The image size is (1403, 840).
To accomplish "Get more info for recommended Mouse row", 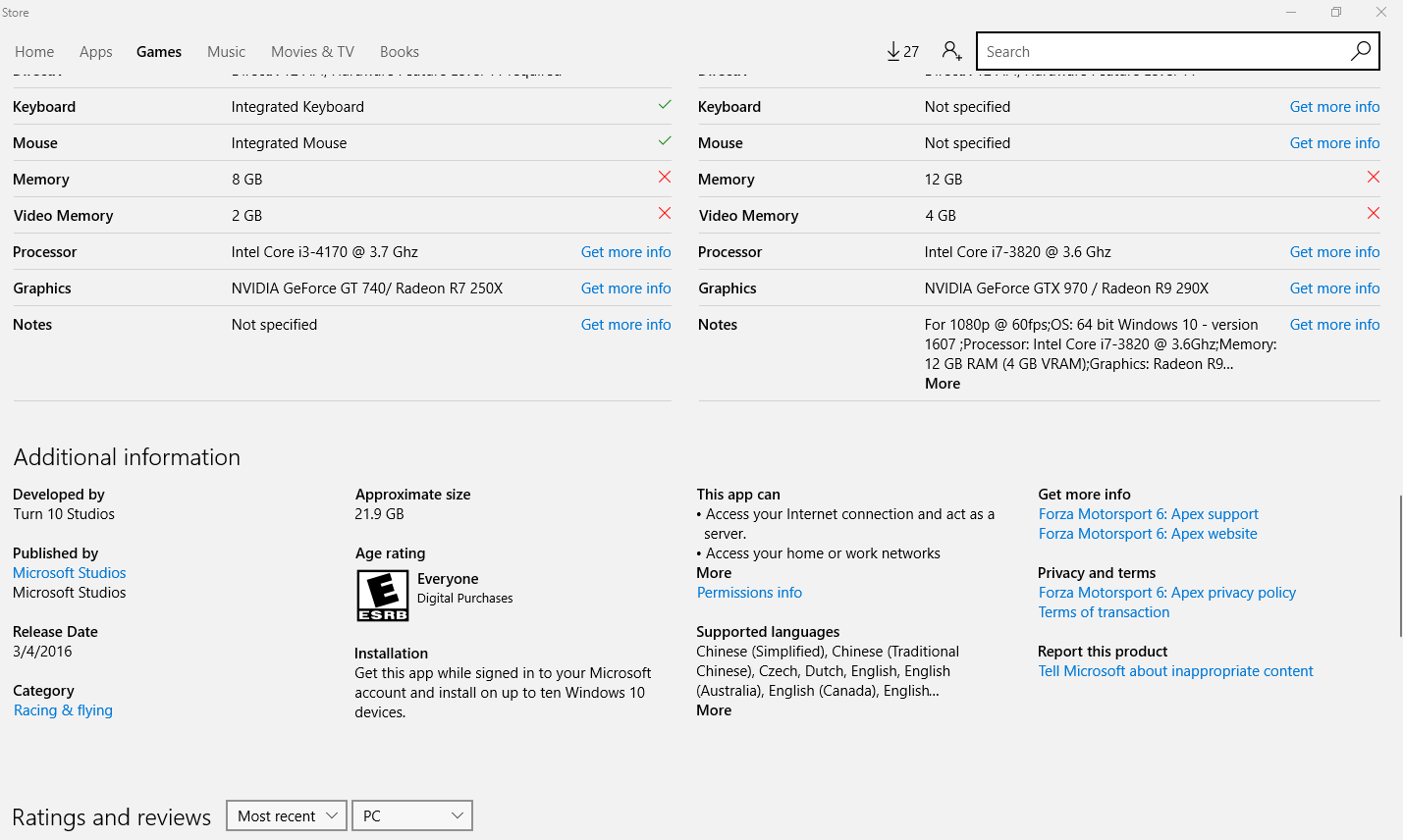I will [1334, 143].
